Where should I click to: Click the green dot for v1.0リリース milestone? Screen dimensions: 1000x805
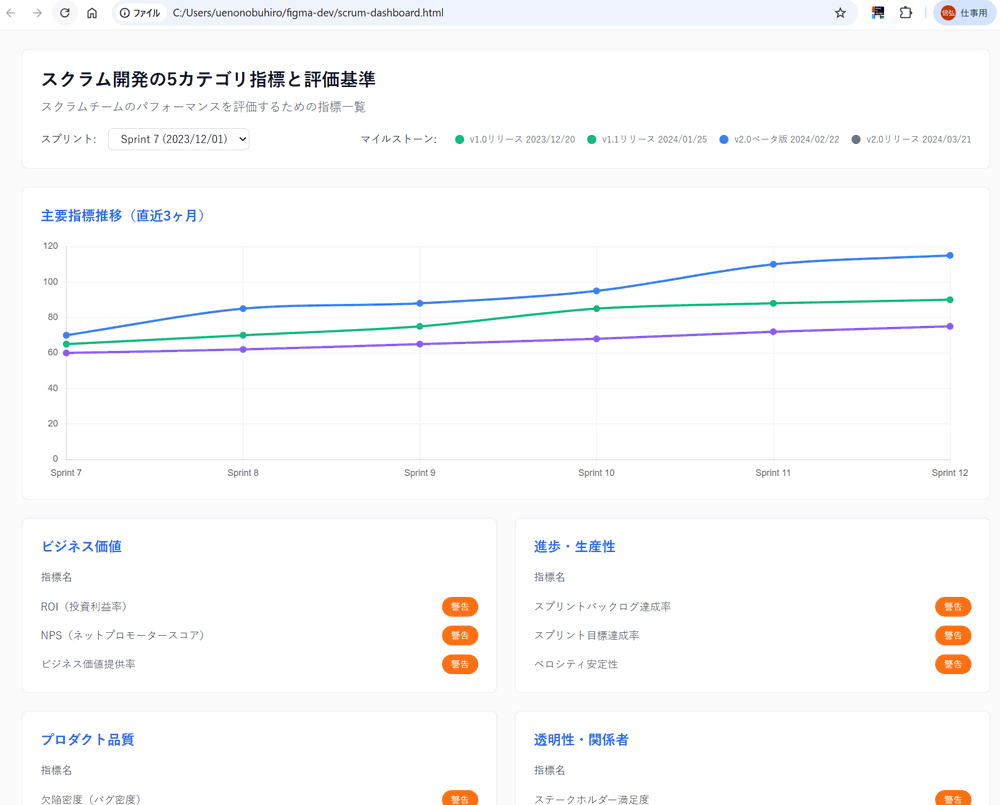[460, 140]
